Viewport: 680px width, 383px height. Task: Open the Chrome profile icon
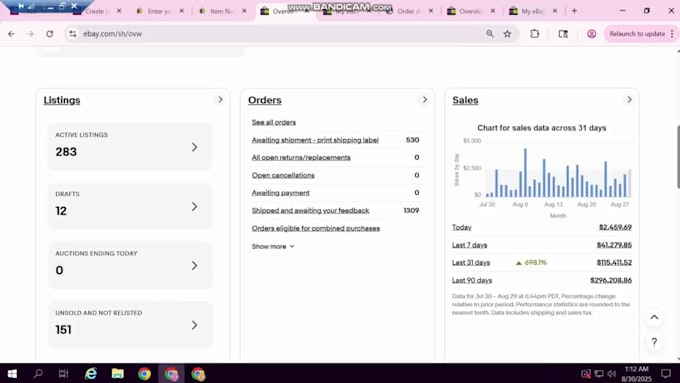coord(592,33)
